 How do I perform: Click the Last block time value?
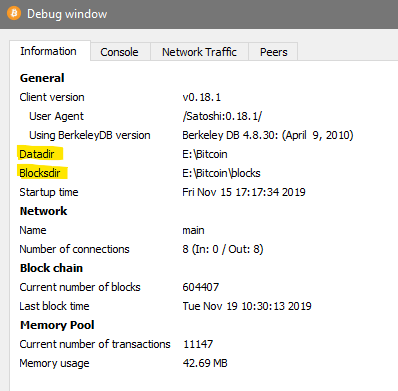pos(247,306)
